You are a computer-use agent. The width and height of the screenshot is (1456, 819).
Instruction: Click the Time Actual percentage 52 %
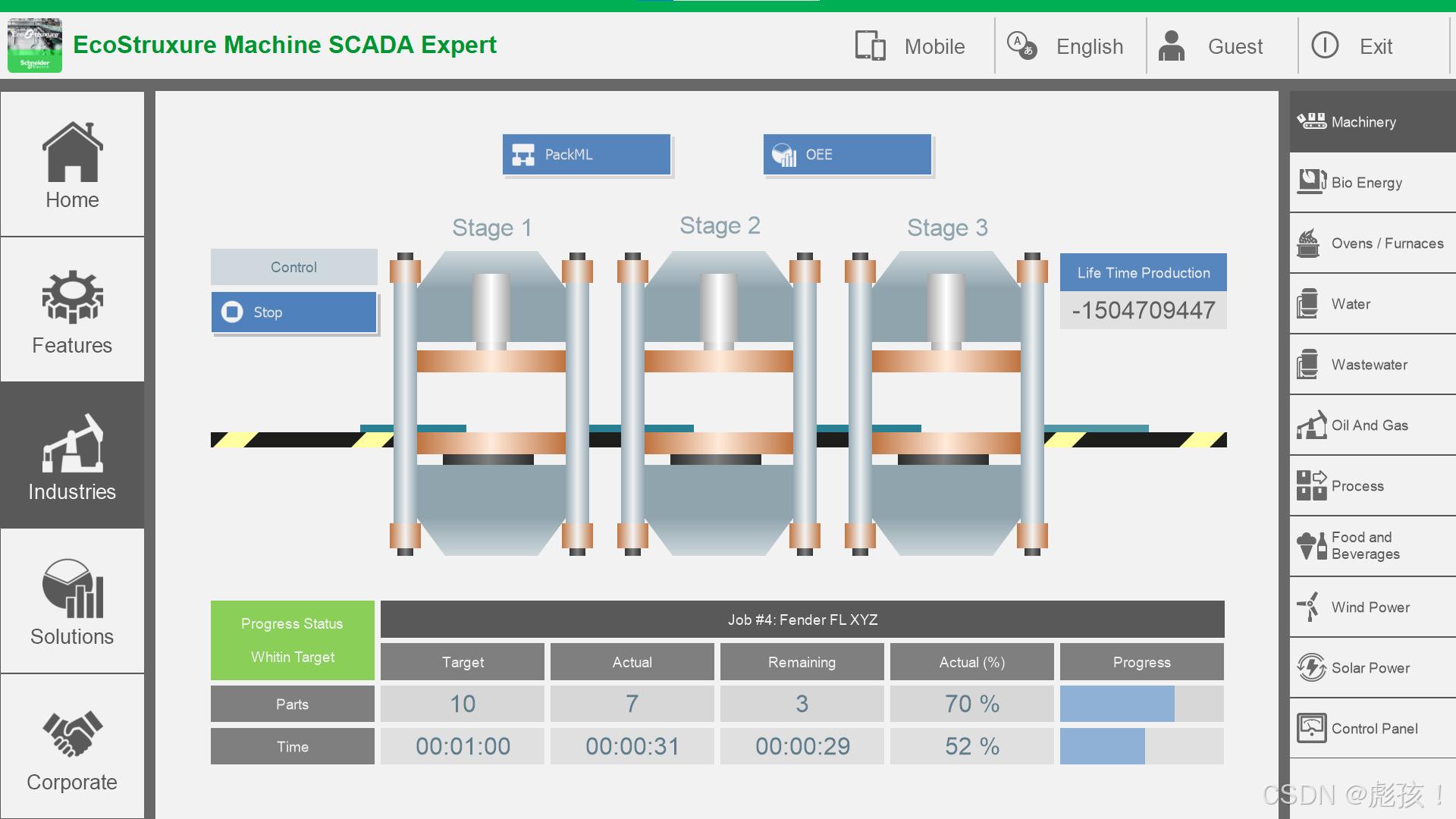972,746
